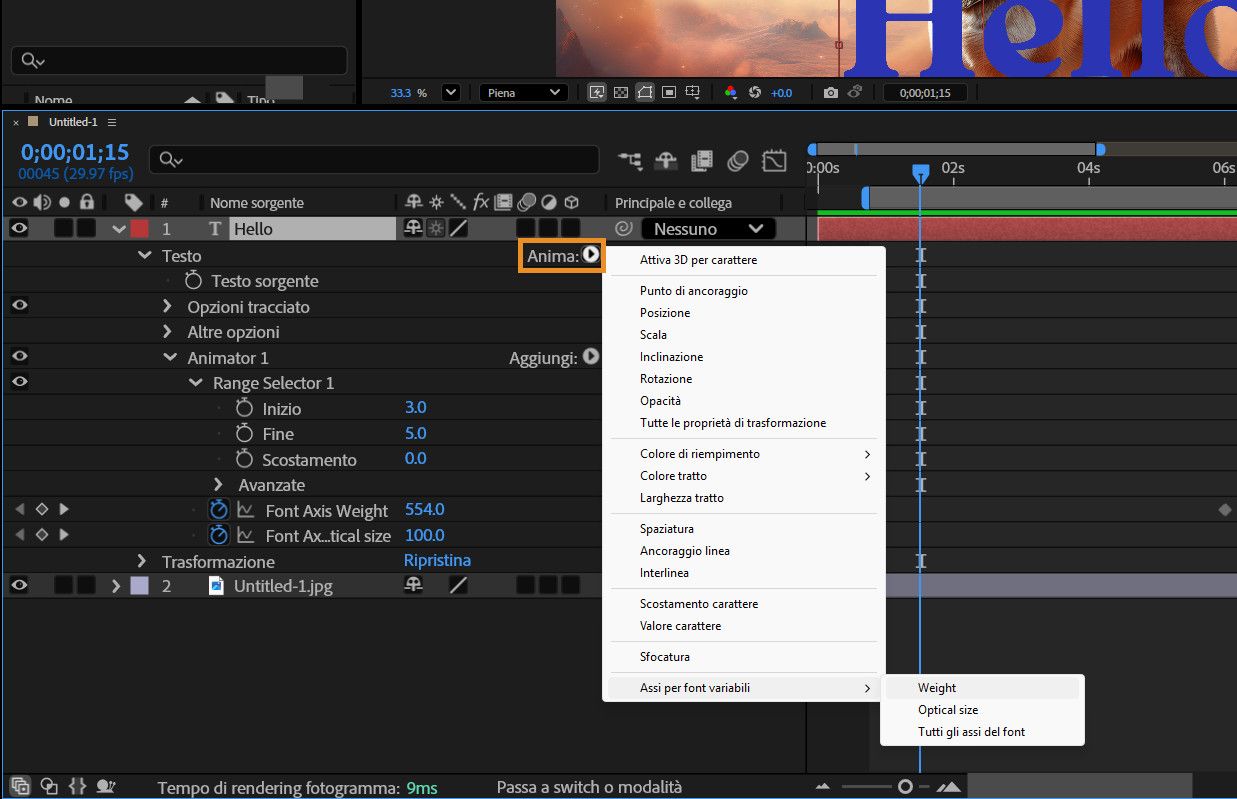Screen dimensions: 1237x799
Task: Toggle continuous rasterize switch on Hello layer
Action: tap(436, 228)
